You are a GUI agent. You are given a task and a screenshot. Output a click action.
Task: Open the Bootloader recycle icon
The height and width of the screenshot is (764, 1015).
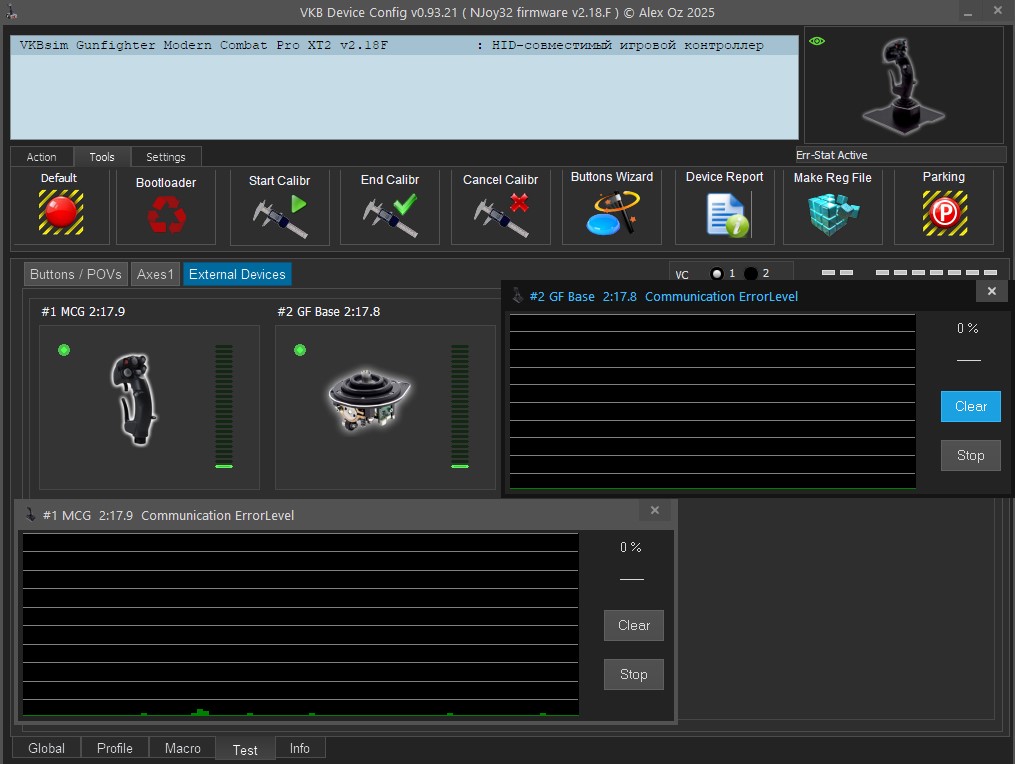(x=166, y=214)
